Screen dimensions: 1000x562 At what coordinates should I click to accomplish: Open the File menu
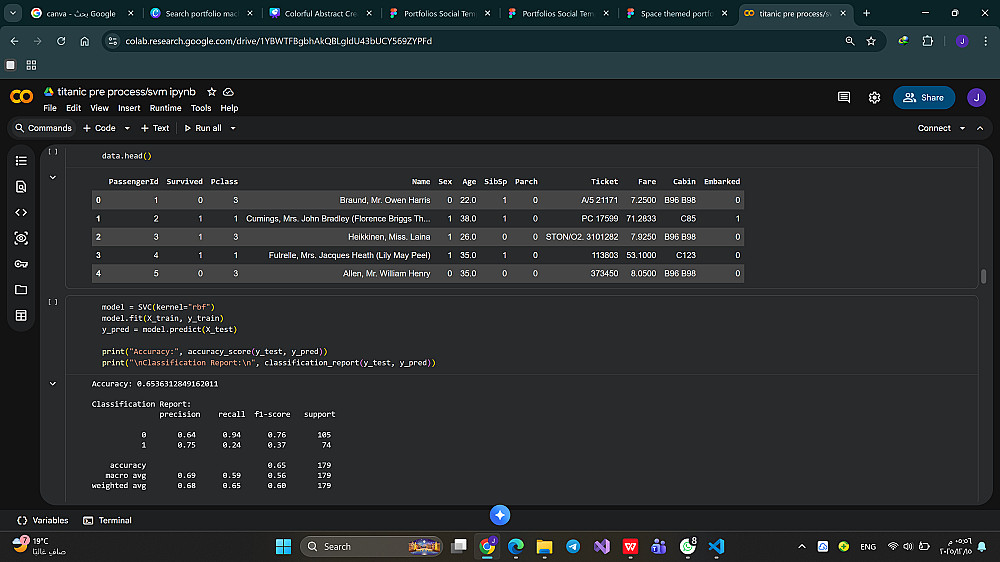pyautogui.click(x=50, y=108)
